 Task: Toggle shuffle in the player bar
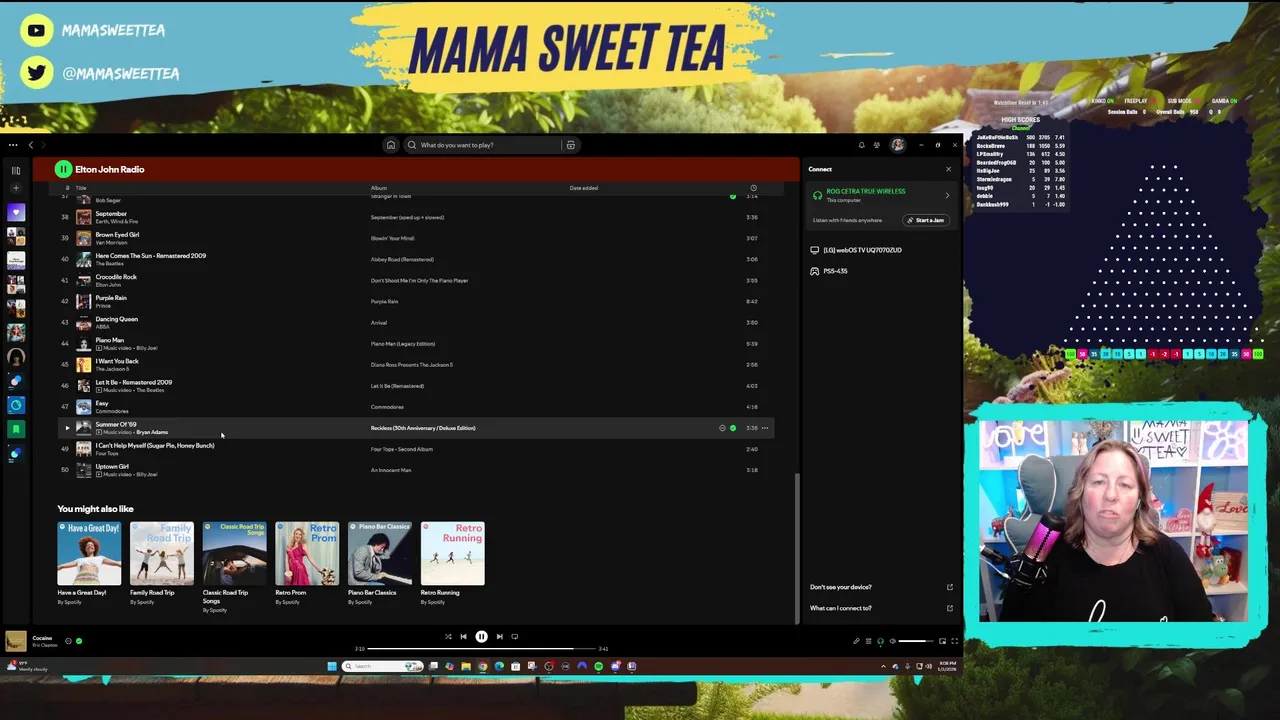pyautogui.click(x=448, y=636)
